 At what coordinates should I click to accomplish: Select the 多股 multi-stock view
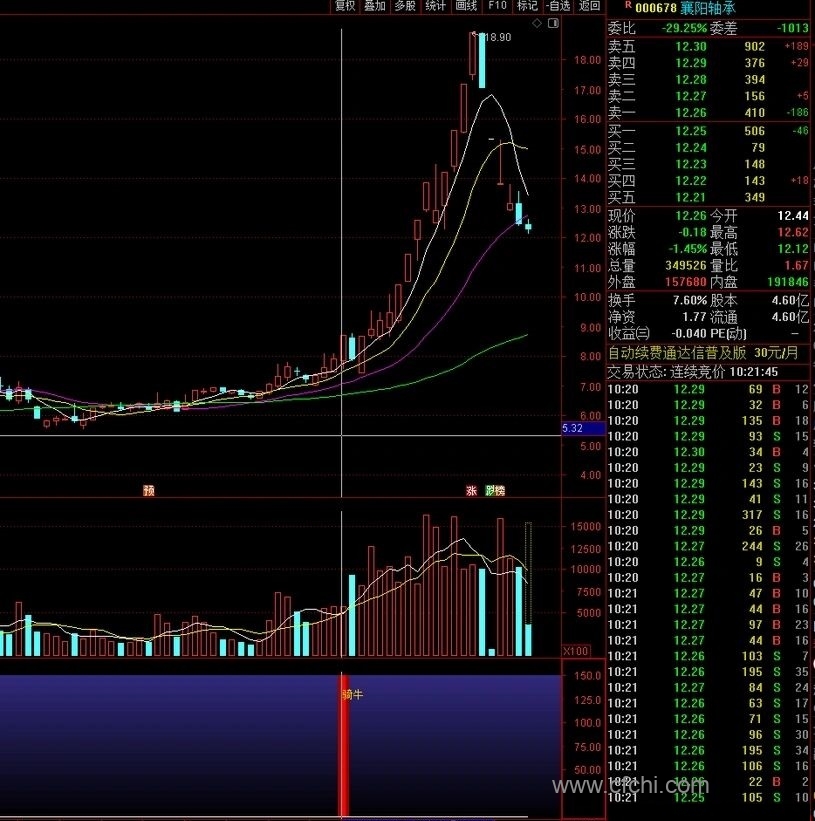coord(405,6)
